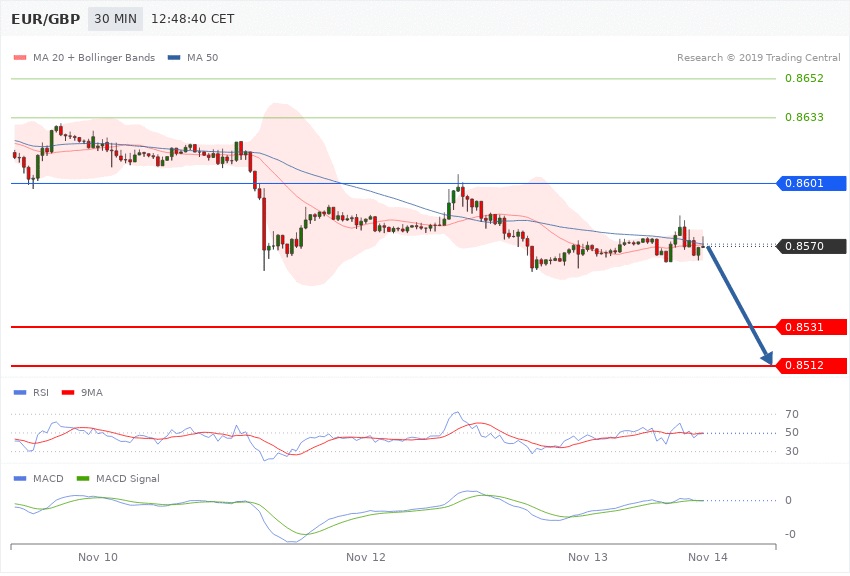The image size is (850, 576).
Task: Click the 12:48:40 CET timestamp
Action: 192,19
